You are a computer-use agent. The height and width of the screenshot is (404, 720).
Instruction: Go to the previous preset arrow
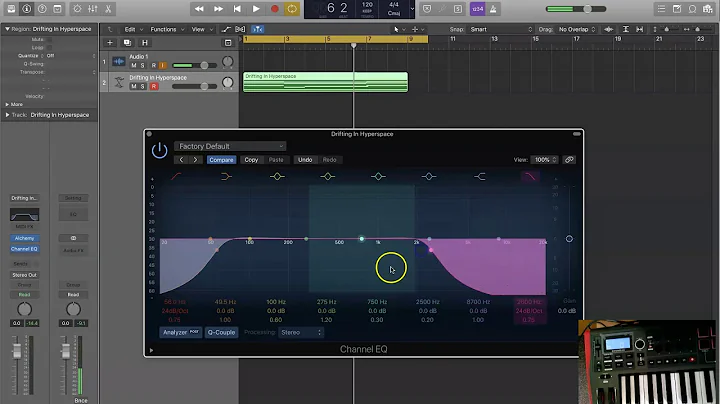pos(181,160)
